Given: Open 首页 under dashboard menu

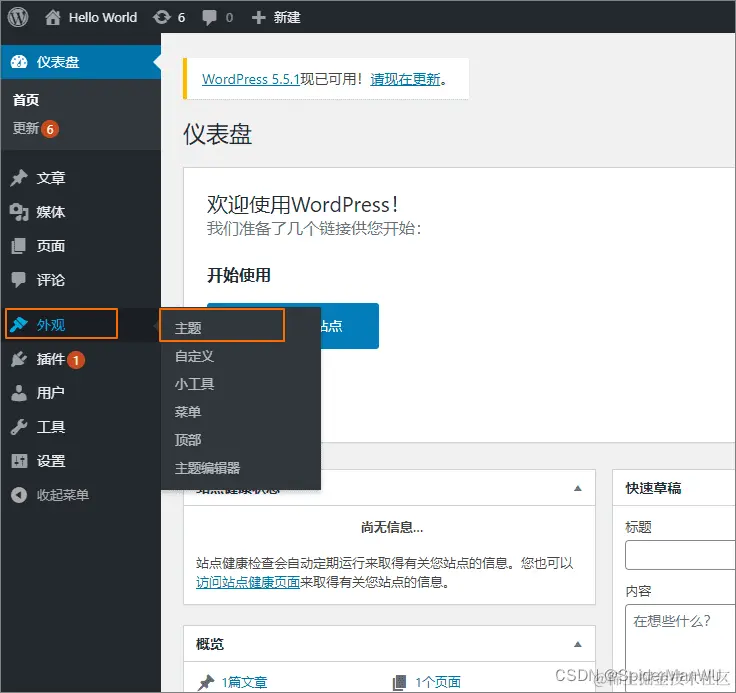Looking at the screenshot, I should (26, 100).
